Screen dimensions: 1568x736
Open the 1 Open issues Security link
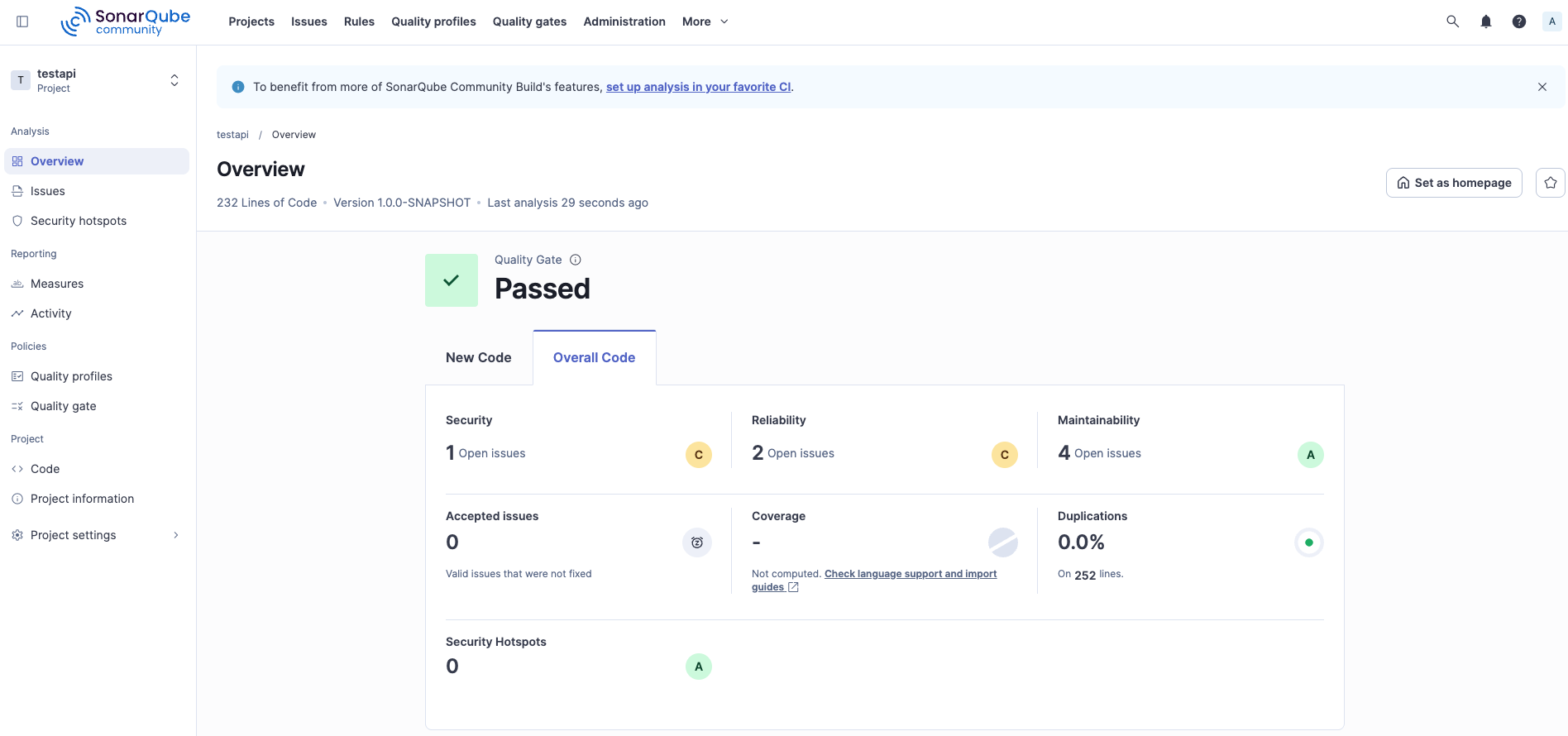[485, 453]
